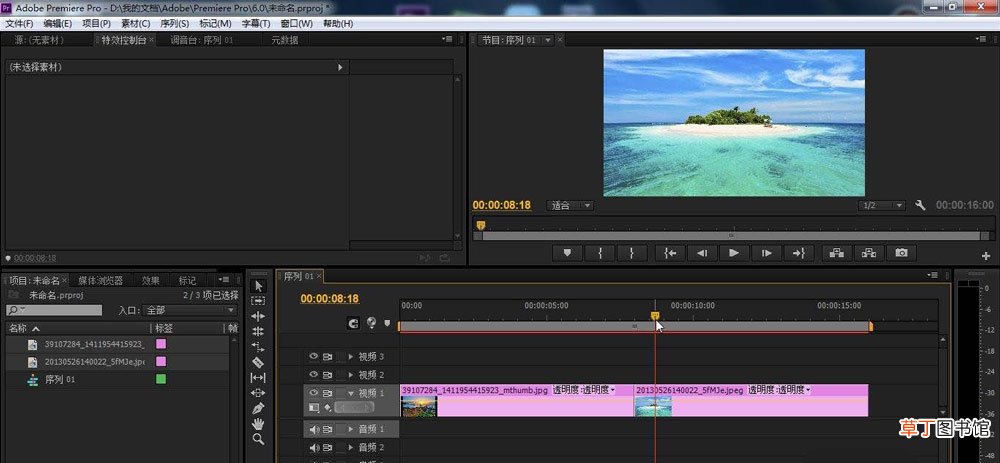Image resolution: width=1000 pixels, height=463 pixels.
Task: Select the Razor tool
Action: [x=258, y=362]
